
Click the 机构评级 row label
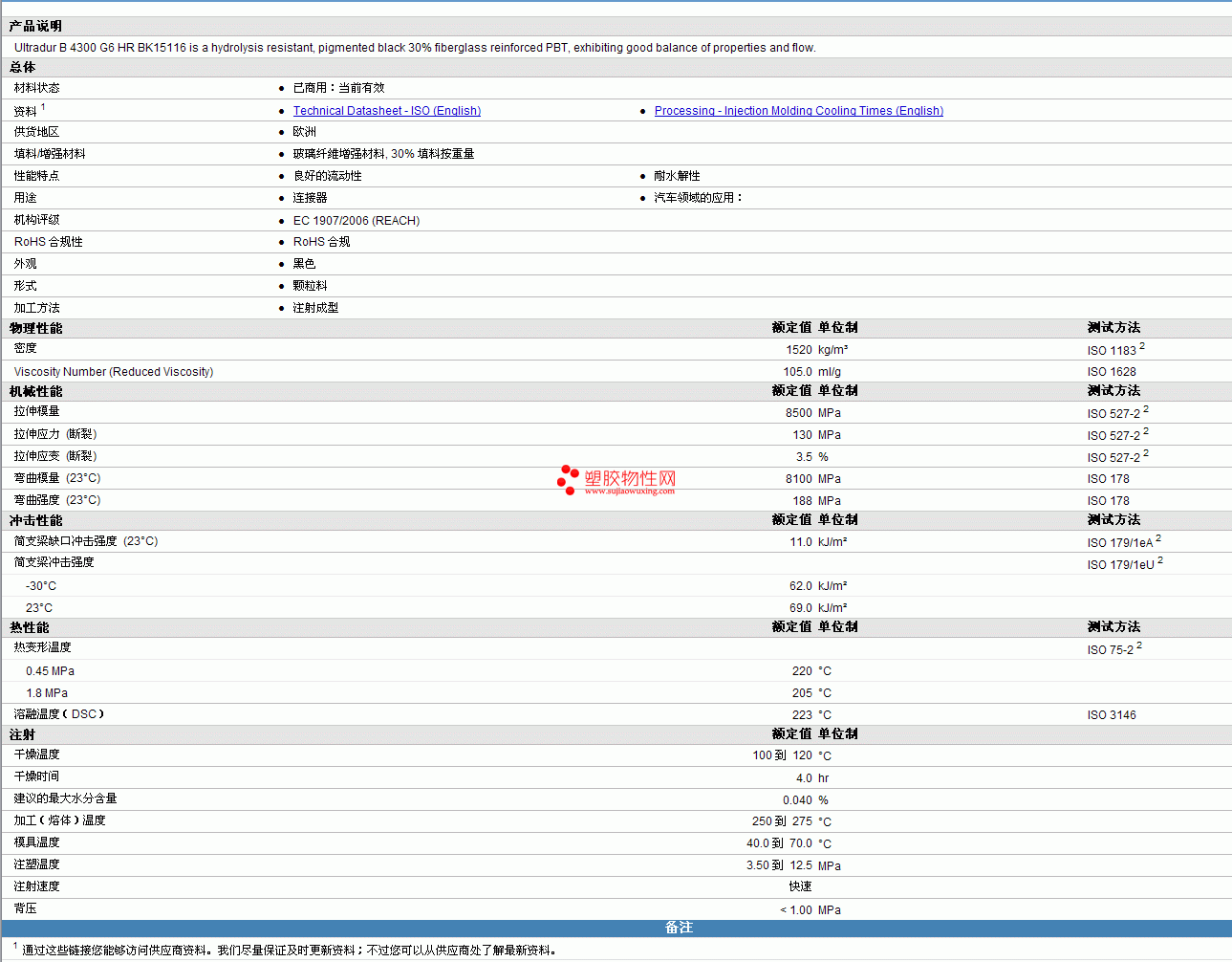(37, 220)
